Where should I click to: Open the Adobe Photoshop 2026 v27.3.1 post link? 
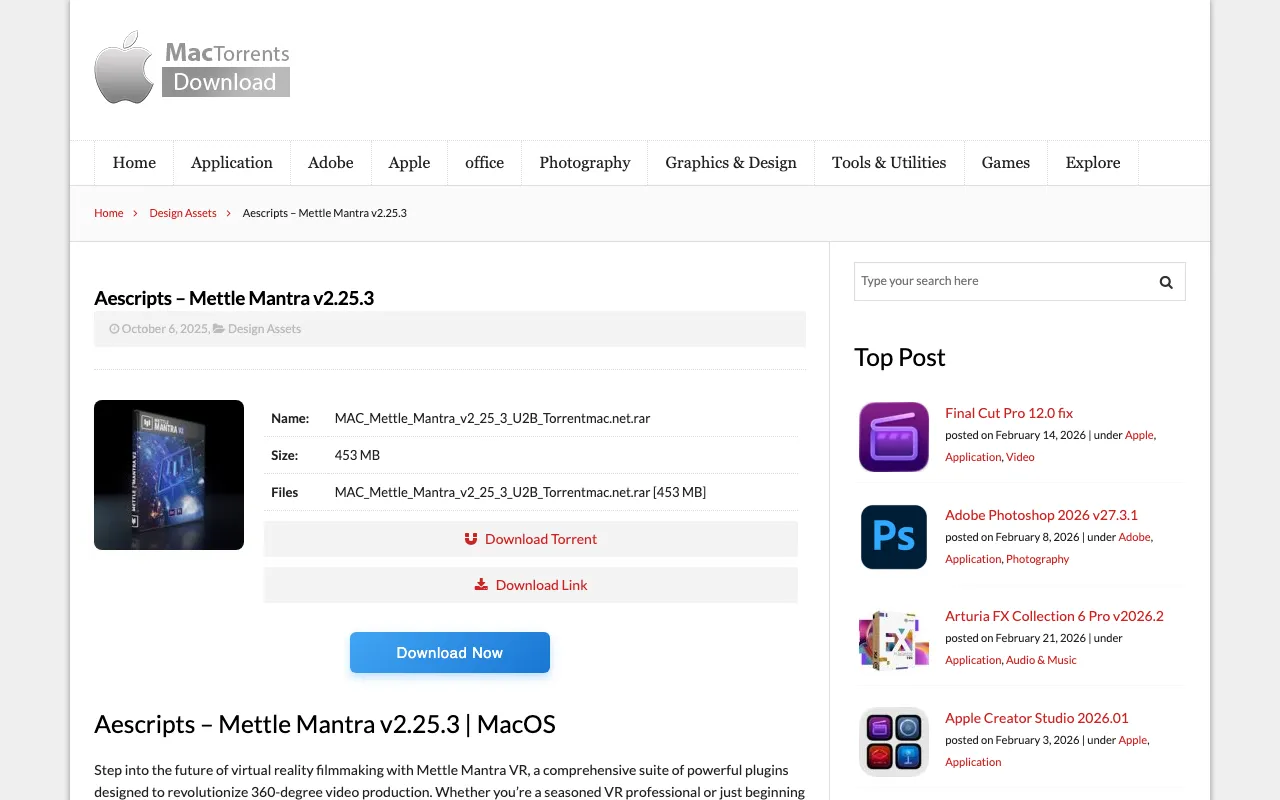pyautogui.click(x=1041, y=515)
